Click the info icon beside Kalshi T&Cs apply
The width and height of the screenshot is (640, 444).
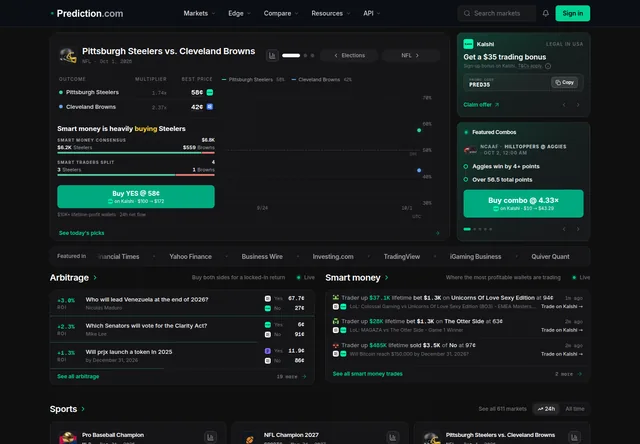coord(548,66)
